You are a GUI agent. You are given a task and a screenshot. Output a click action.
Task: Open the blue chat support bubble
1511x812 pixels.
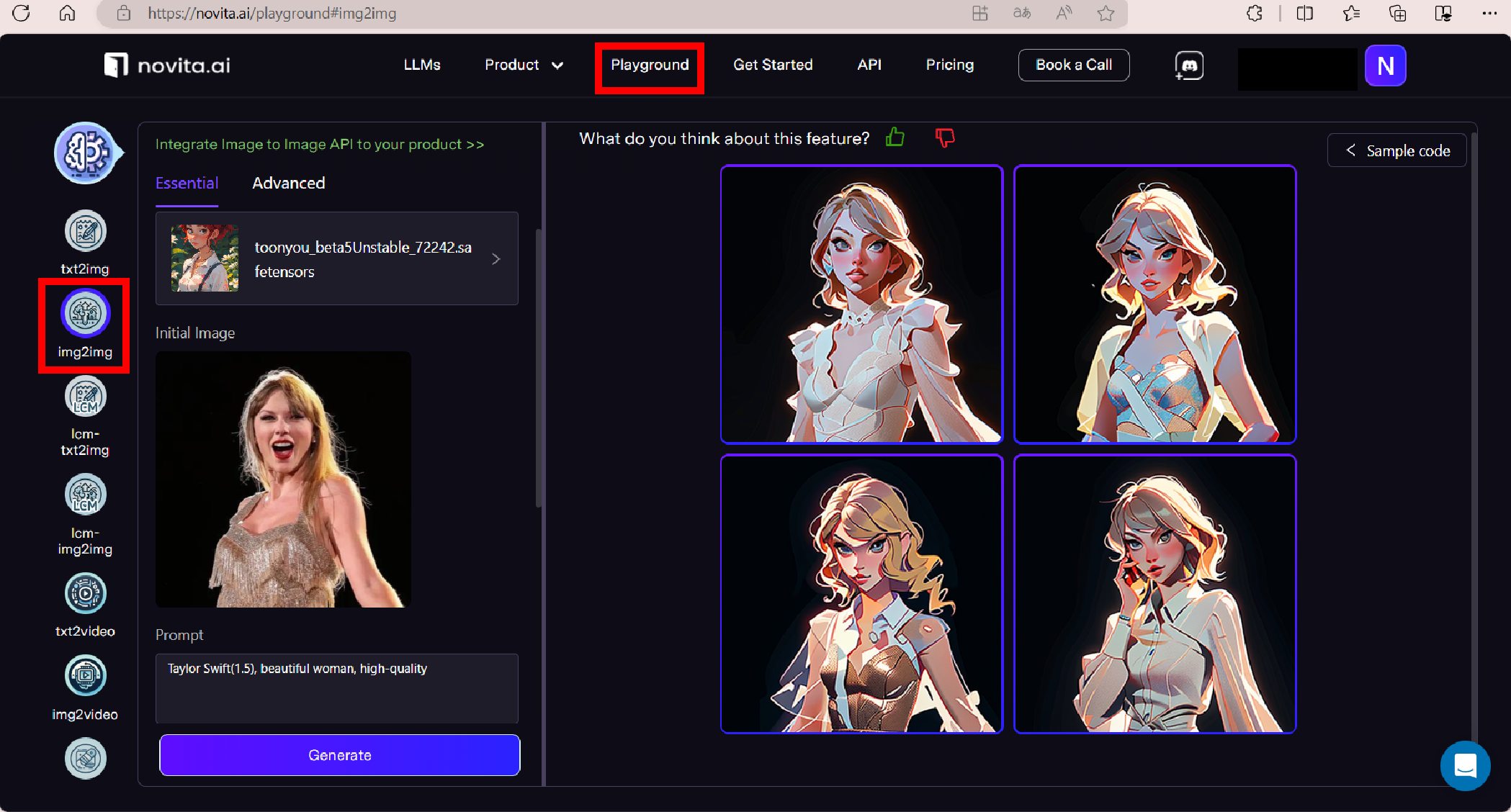tap(1465, 766)
